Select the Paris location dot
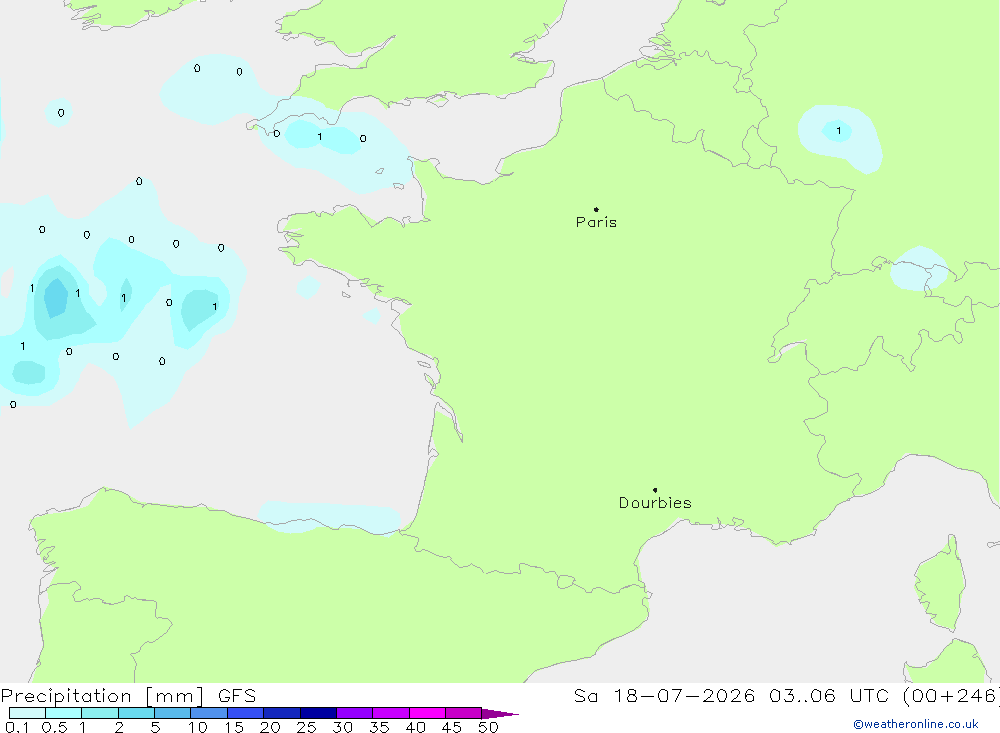The image size is (1000, 733). click(x=596, y=209)
